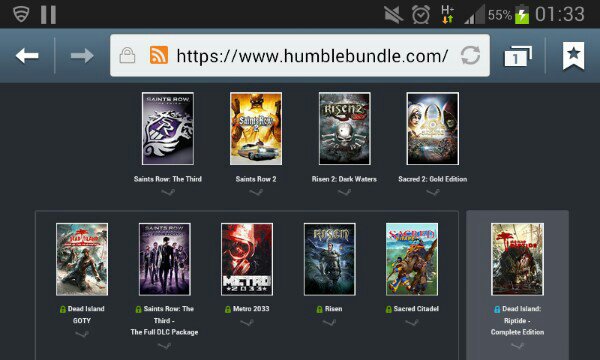Tap the muted sound status icon
600x360 pixels.
coord(393,15)
